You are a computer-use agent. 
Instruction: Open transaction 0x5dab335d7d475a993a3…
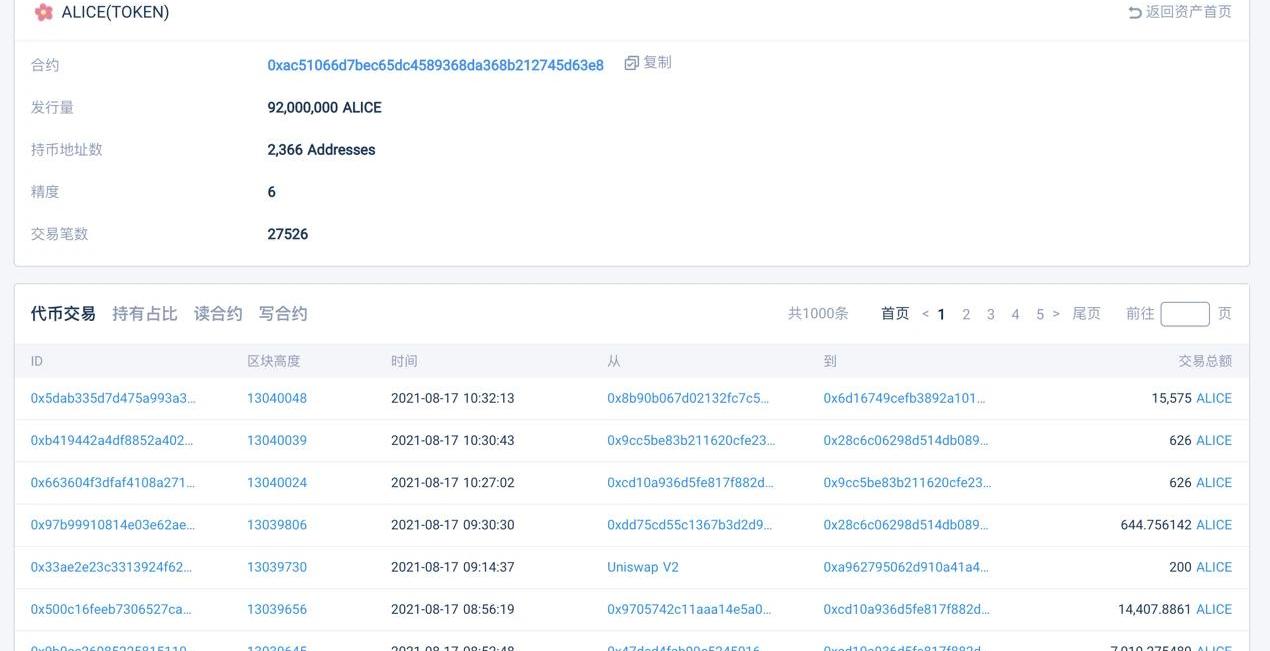[113, 398]
